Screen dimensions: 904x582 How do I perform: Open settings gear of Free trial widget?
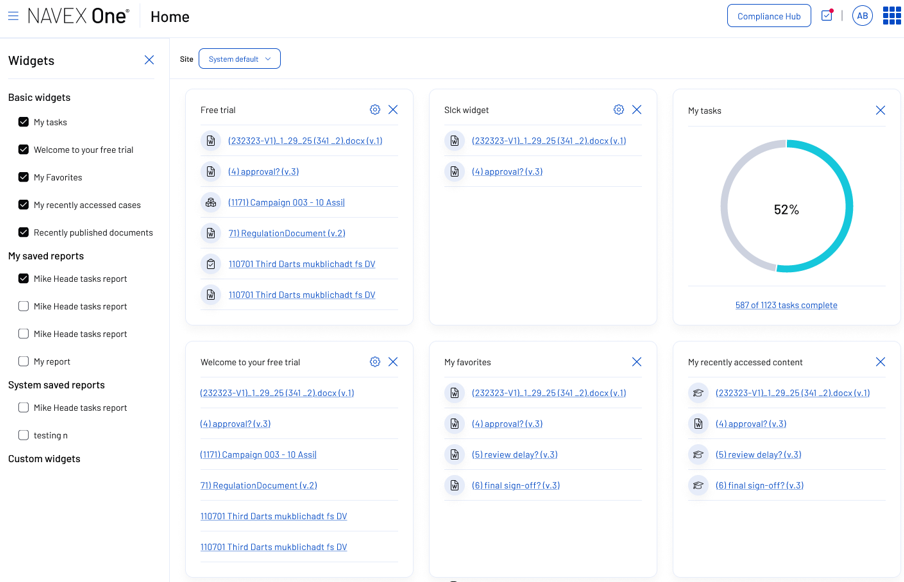(x=375, y=110)
